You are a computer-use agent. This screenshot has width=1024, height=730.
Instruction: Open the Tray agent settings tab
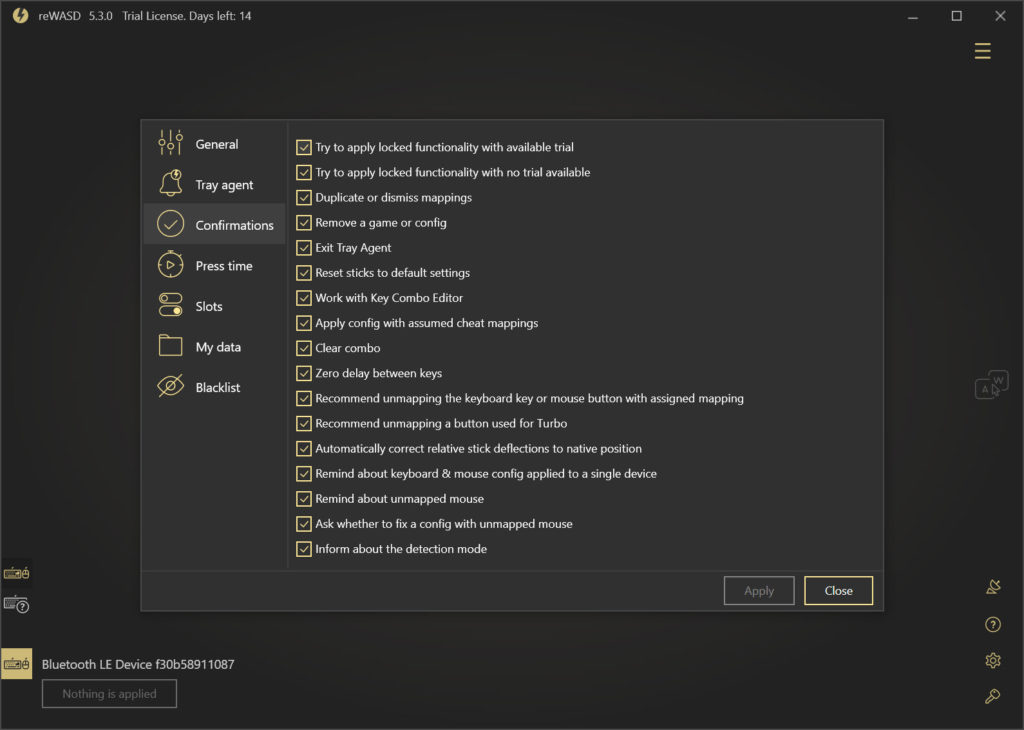pos(214,184)
